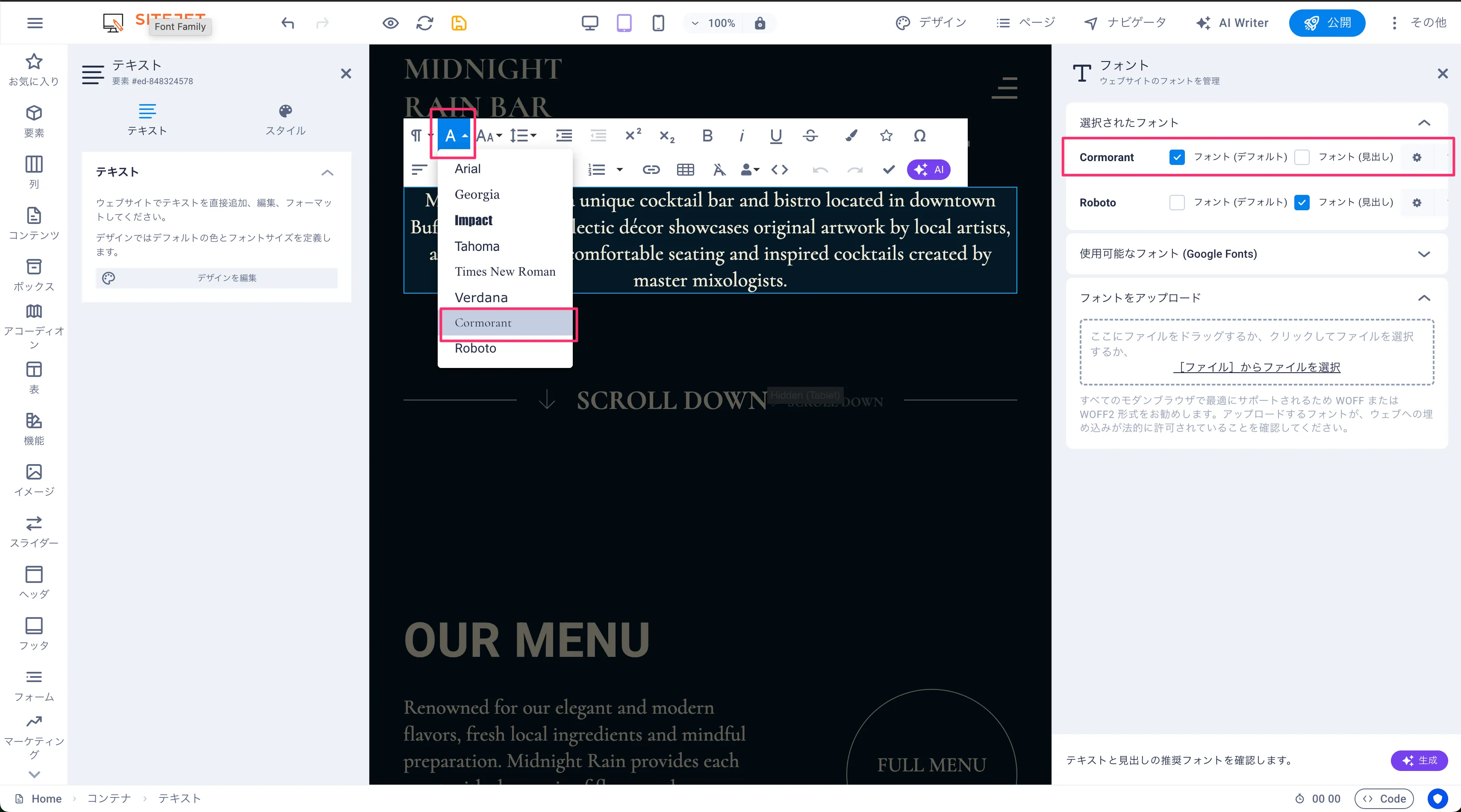Insert a link with chain icon

tap(651, 170)
